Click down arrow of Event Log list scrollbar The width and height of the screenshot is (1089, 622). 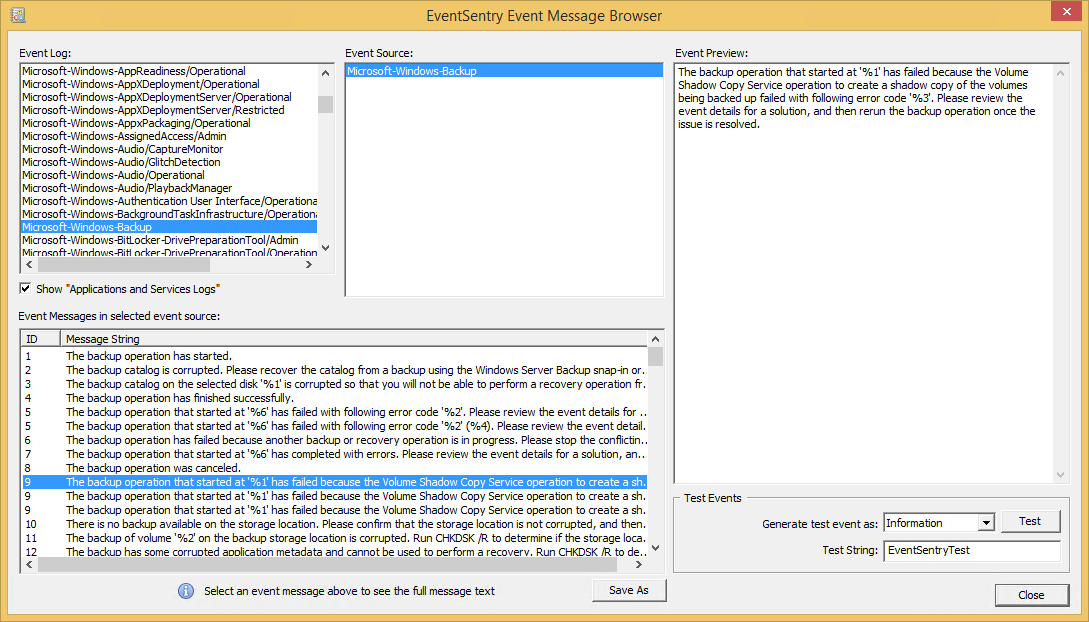326,248
